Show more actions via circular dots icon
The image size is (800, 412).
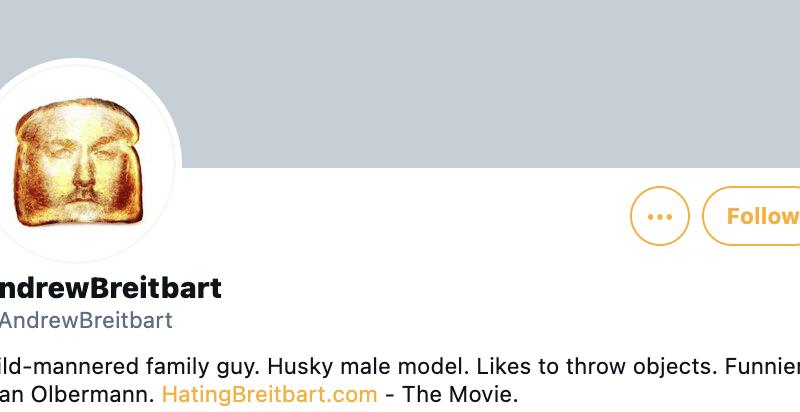(x=660, y=216)
